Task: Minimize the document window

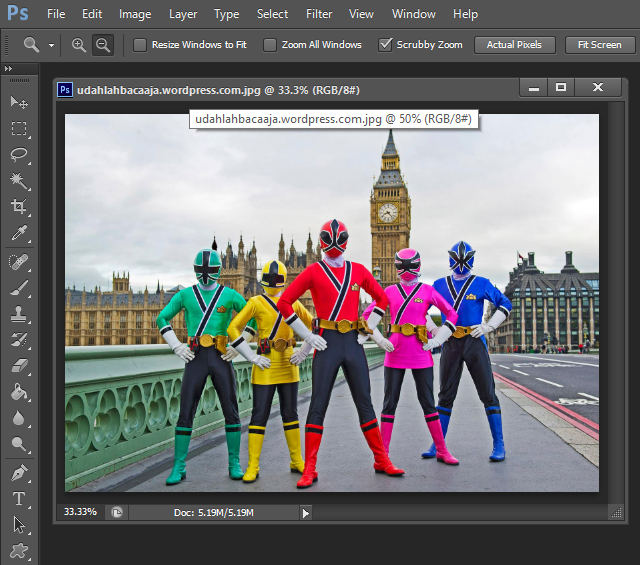Action: (x=533, y=88)
